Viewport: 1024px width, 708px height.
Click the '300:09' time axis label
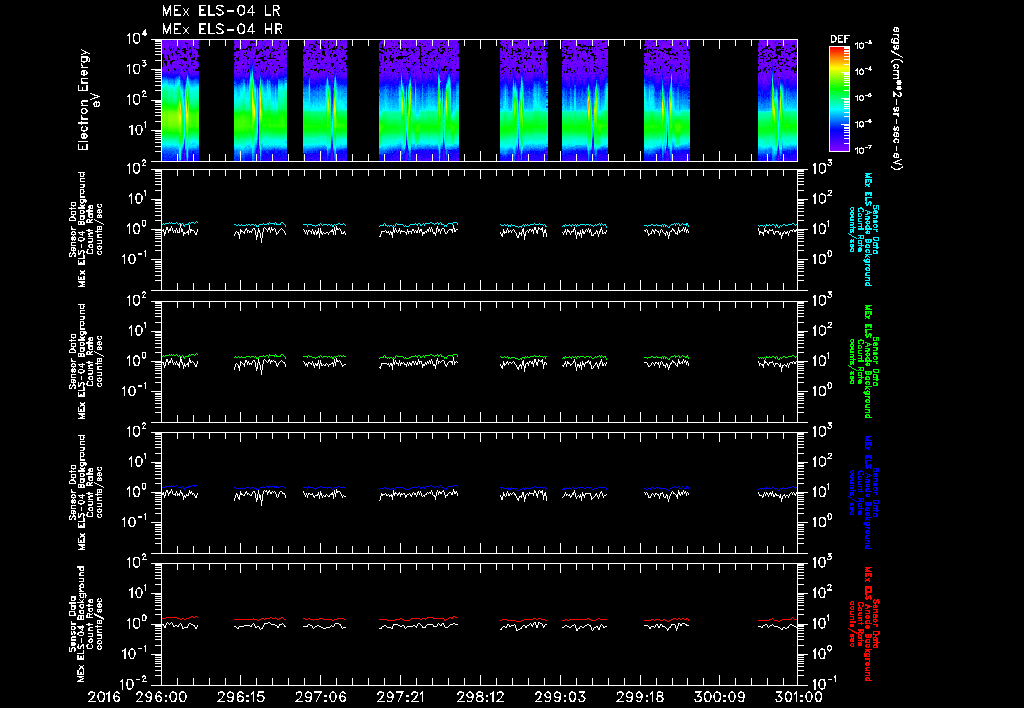coord(718,698)
